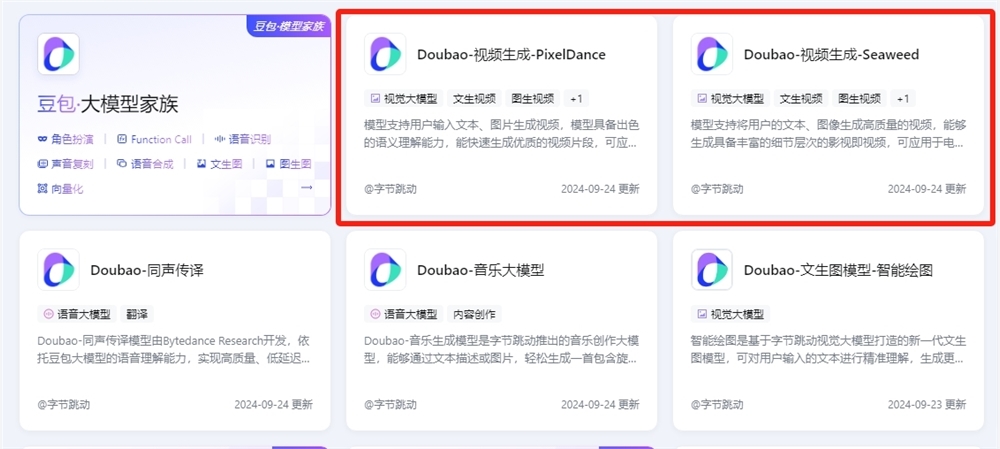
Task: Click the 豆包·大模型家族 heading
Action: [x=108, y=104]
